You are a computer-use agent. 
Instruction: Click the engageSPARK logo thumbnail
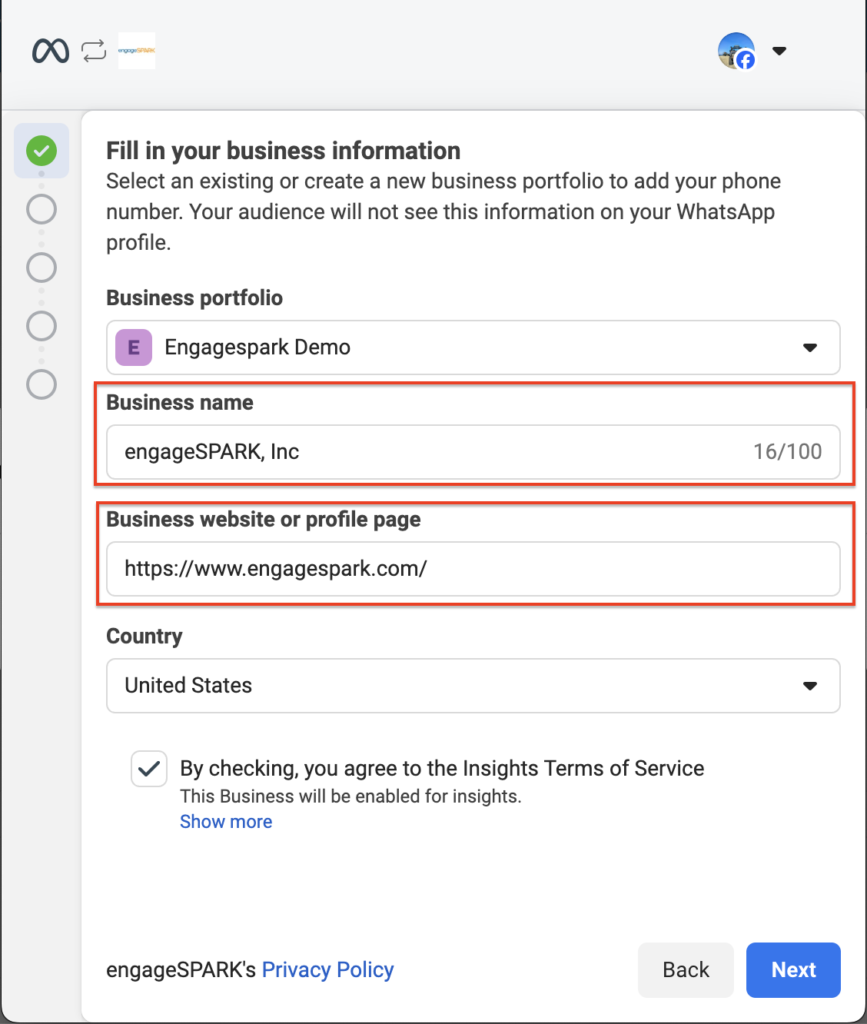pyautogui.click(x=136, y=51)
